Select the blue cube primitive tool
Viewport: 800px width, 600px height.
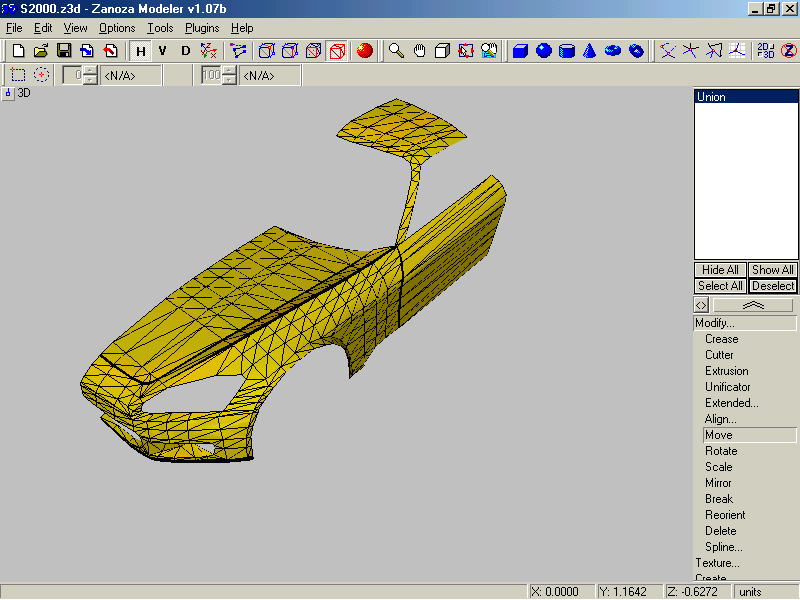tap(520, 50)
